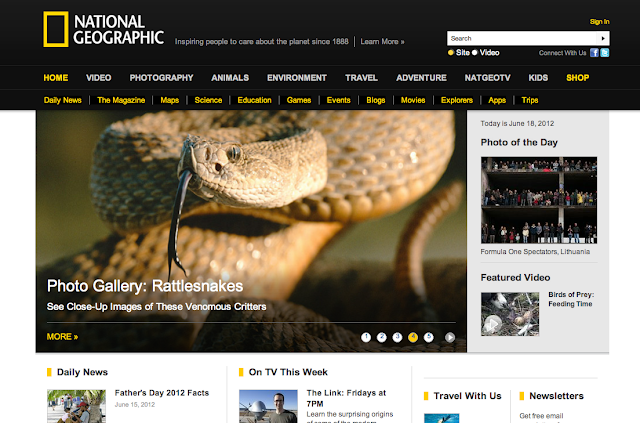Open the Photography menu
Image resolution: width=640 pixels, height=423 pixels.
(x=160, y=77)
